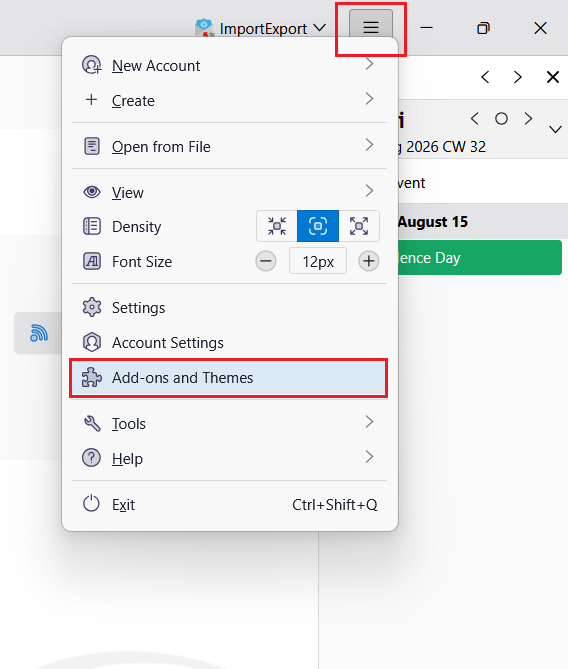The image size is (568, 669).
Task: Click the feeds RSS icon
Action: (x=39, y=333)
